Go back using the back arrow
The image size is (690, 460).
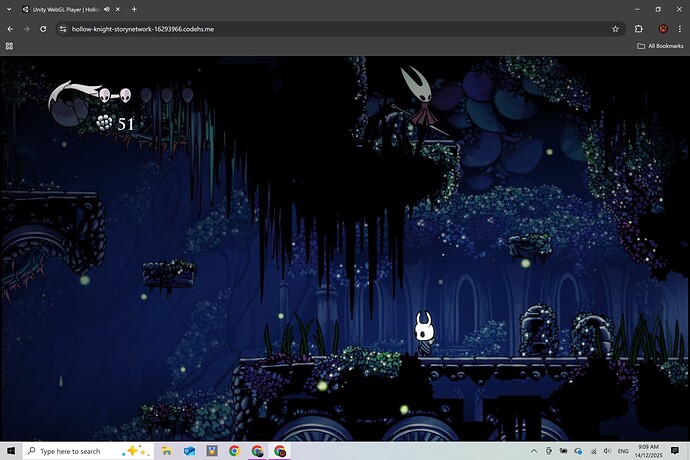[10, 29]
